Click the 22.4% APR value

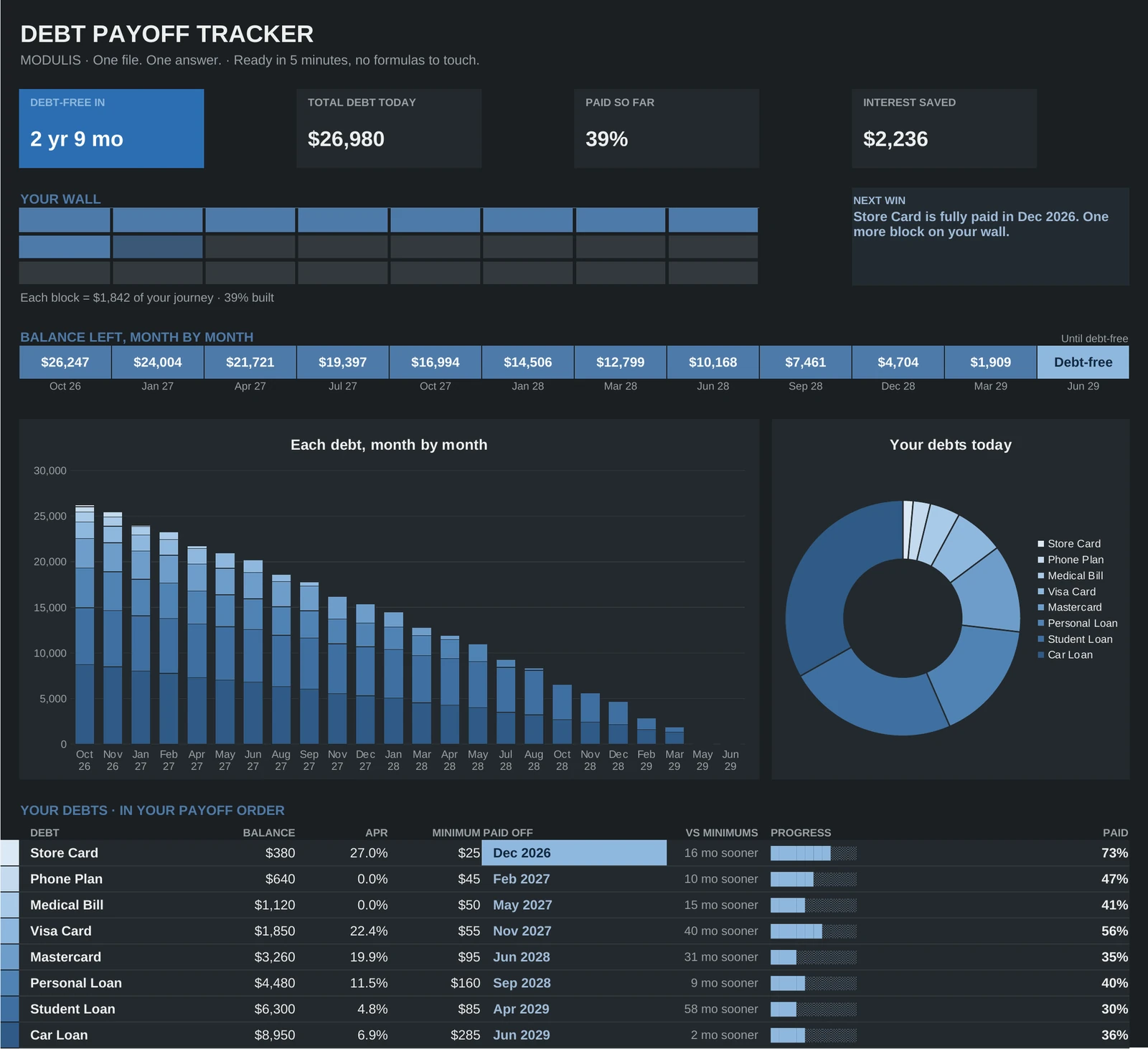(369, 931)
